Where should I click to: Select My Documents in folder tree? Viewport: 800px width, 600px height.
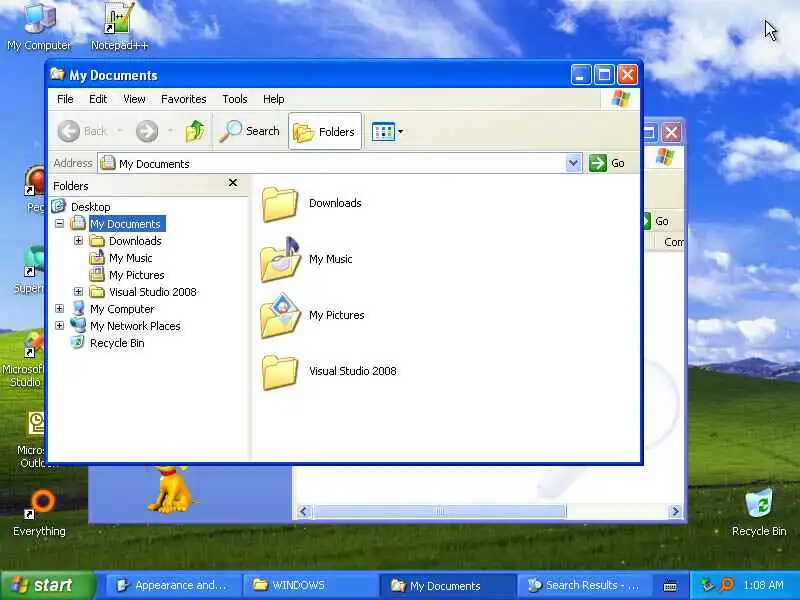coord(126,223)
